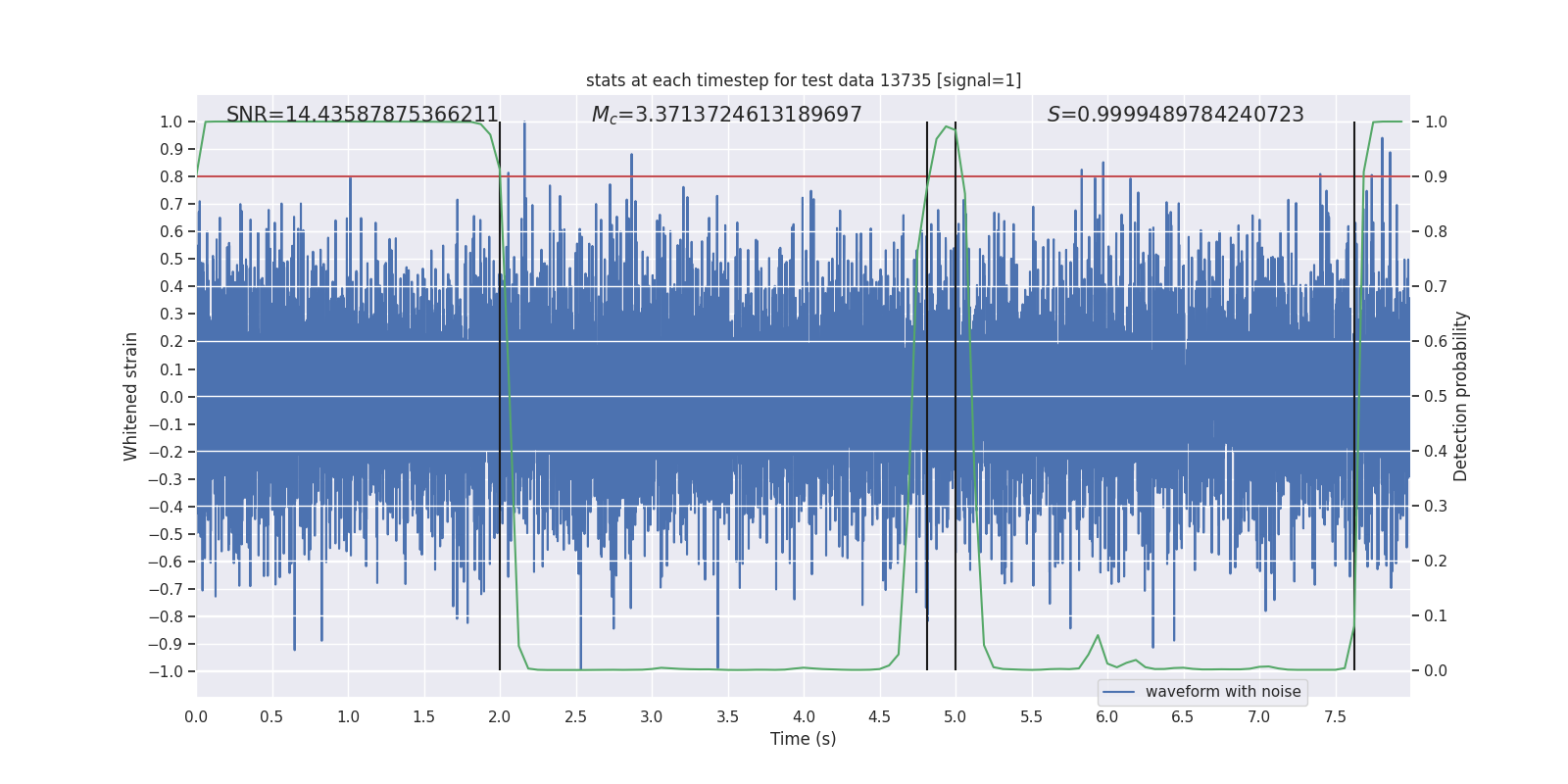Select the S=0.9999489784240723 annotation
1568x784 pixels.
click(1176, 115)
